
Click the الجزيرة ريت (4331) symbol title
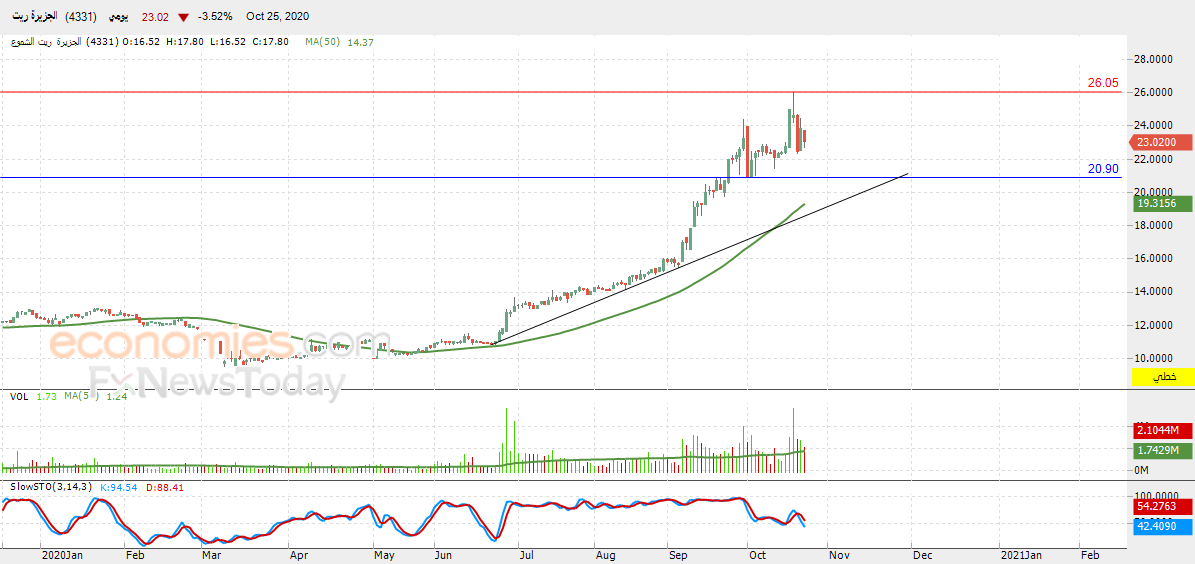coord(49,17)
